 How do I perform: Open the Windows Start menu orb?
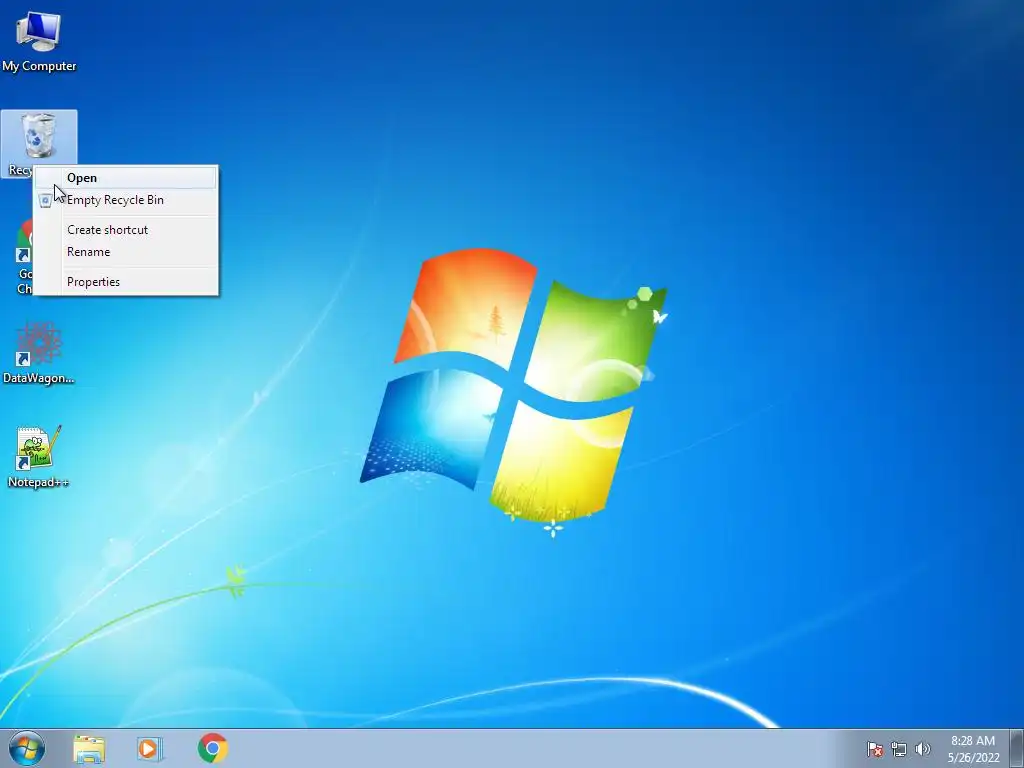pyautogui.click(x=27, y=748)
